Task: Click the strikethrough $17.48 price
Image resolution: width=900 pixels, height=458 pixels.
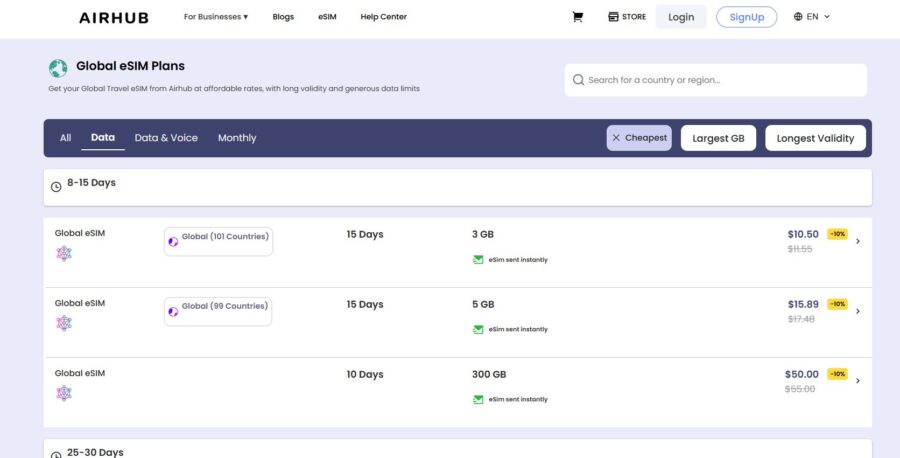Action: 801,319
